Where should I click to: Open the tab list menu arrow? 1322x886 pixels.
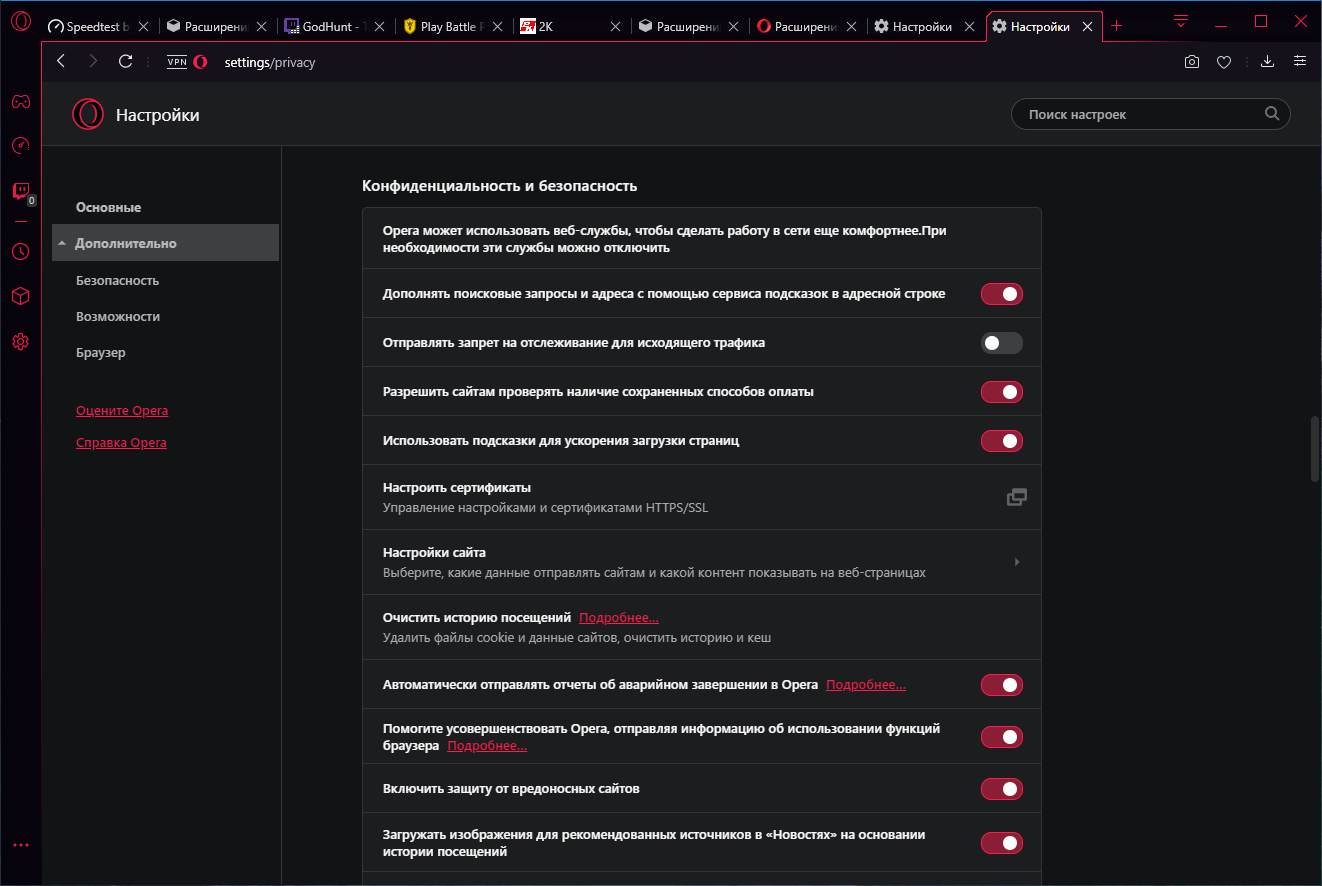[x=1181, y=21]
